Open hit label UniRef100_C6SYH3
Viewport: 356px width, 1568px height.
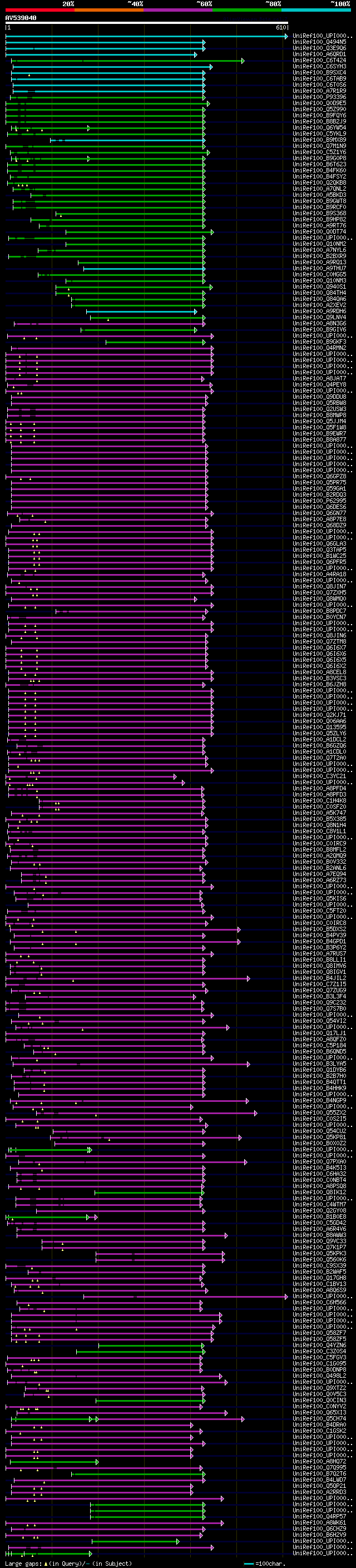(319, 66)
